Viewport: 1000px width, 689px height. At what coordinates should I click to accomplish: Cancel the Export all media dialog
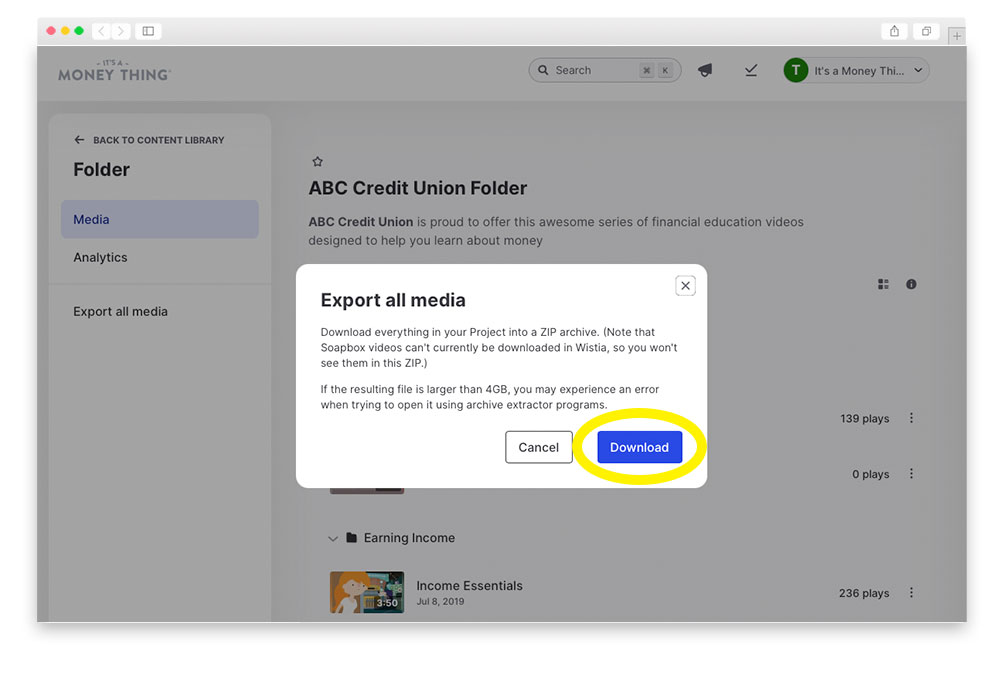(x=538, y=447)
